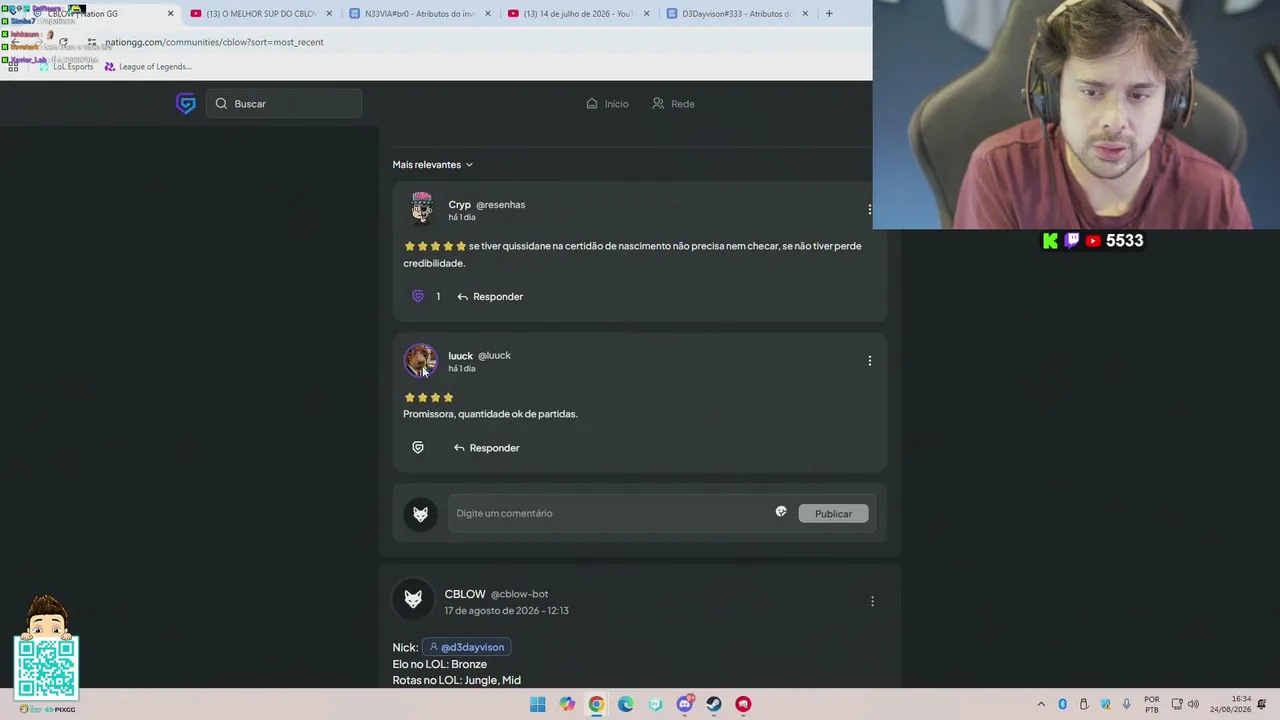Close the 'O MELHOR SUP DO CBLOW' tab
1280x720 pixels.
pos(329,14)
